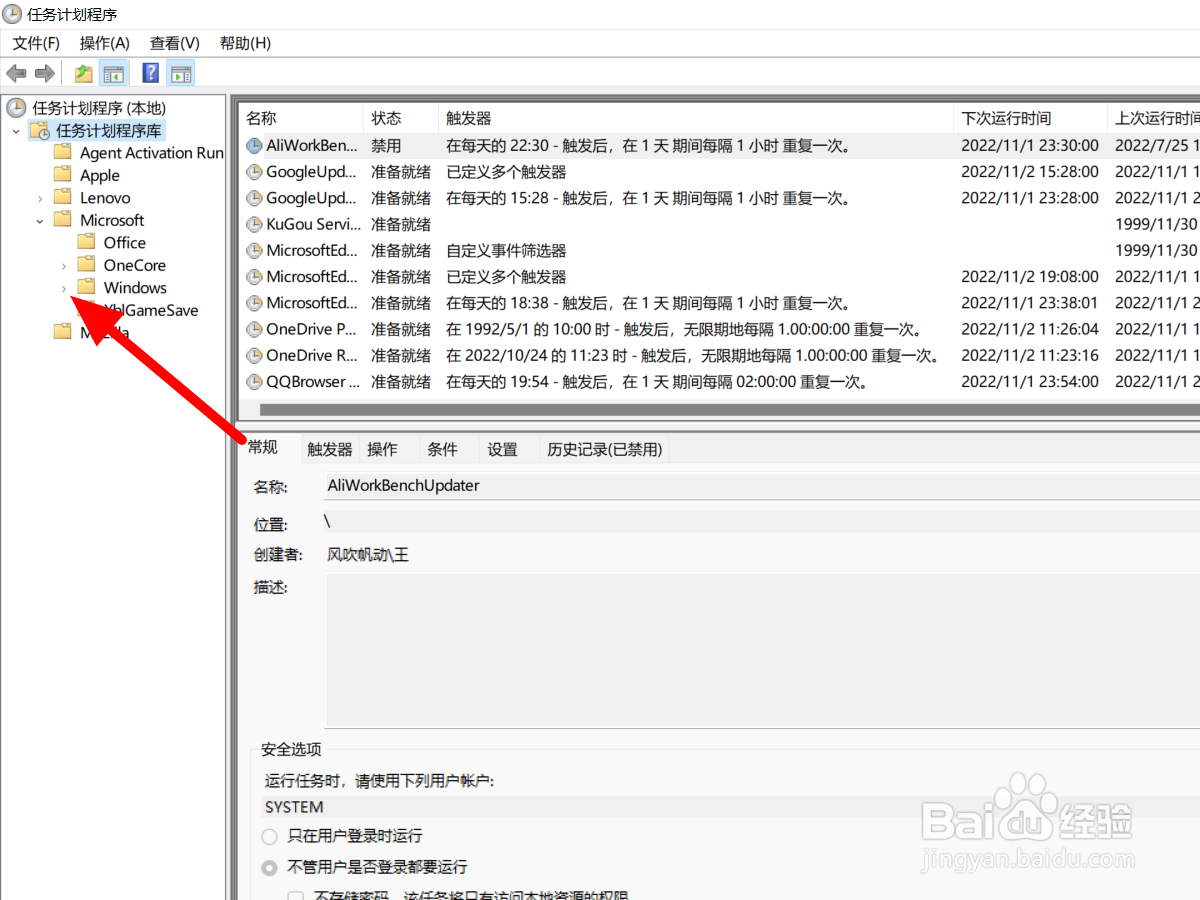The image size is (1200, 900).
Task: Click the clock icon of OneDrive P task
Action: [255, 329]
